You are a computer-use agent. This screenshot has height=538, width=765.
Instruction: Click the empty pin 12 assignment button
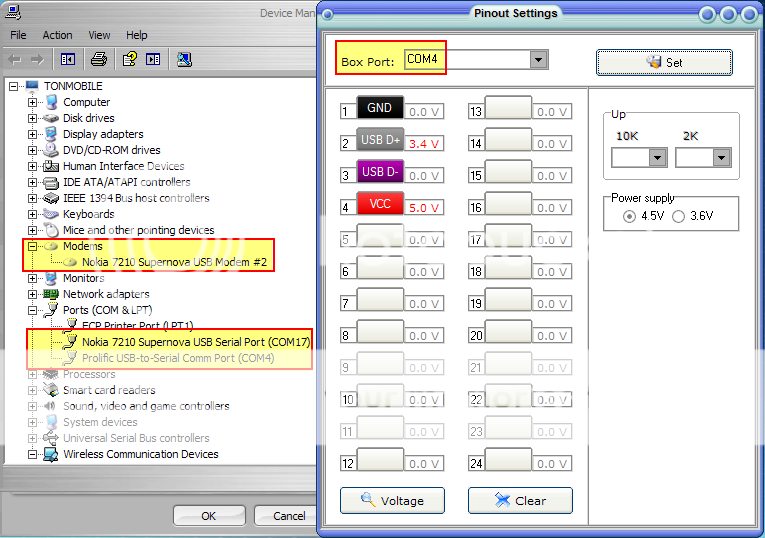[380, 459]
